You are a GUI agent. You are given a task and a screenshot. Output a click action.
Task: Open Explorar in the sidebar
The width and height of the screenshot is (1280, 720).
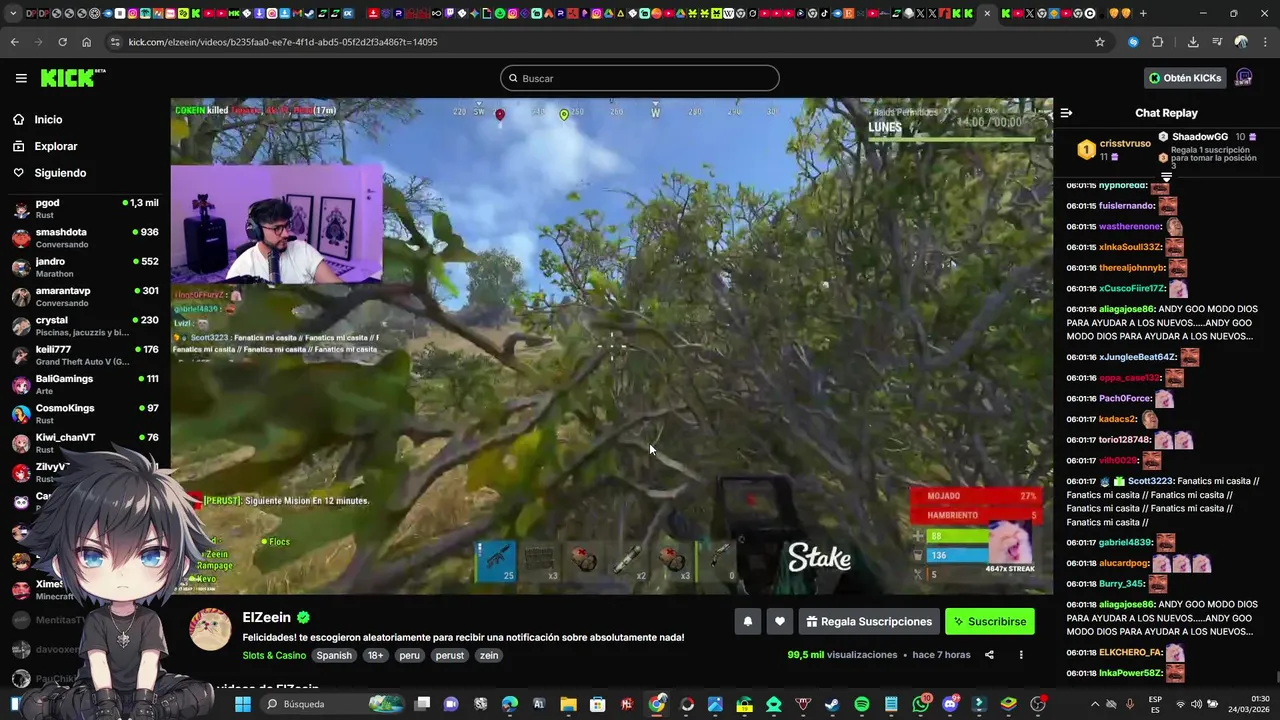55,146
